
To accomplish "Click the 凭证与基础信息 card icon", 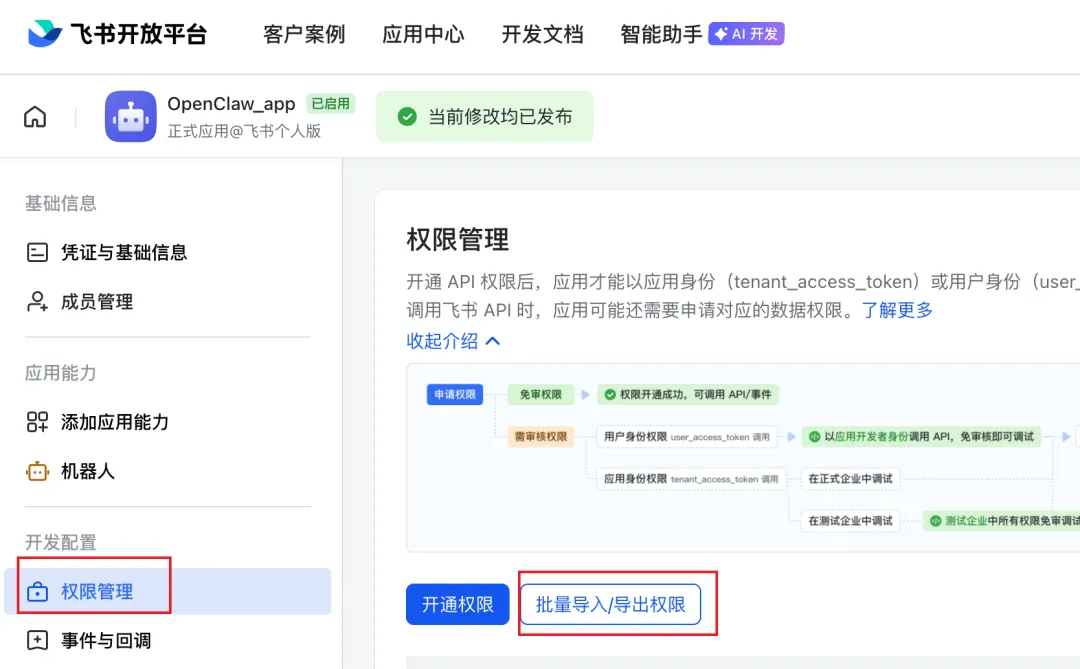I will [x=37, y=252].
